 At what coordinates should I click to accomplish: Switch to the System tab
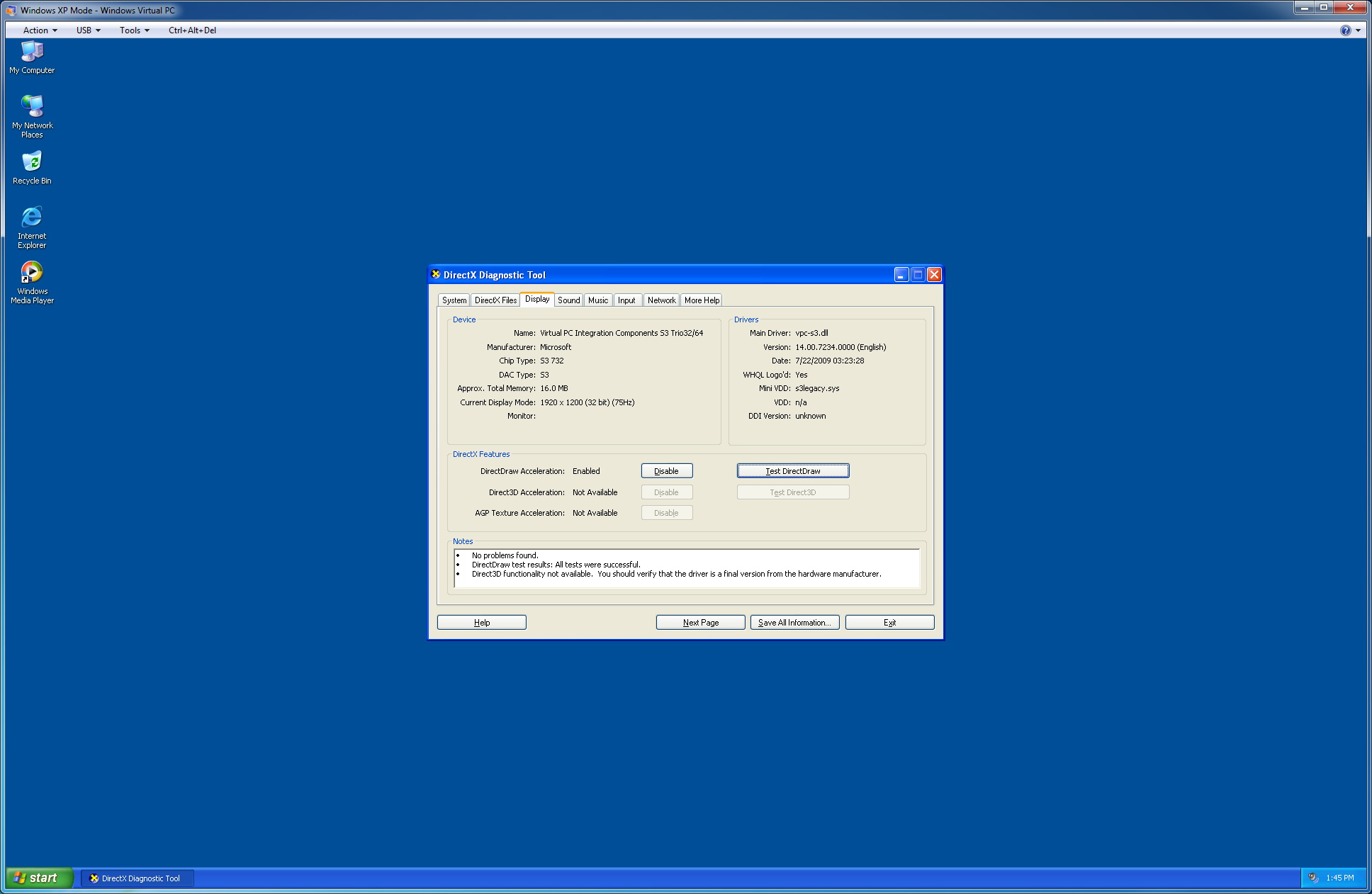pyautogui.click(x=454, y=300)
